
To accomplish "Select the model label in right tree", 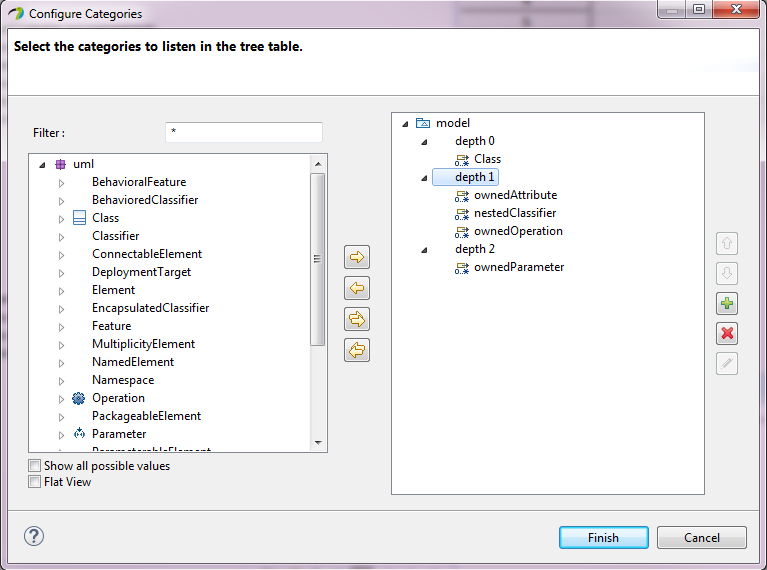I will tap(453, 123).
